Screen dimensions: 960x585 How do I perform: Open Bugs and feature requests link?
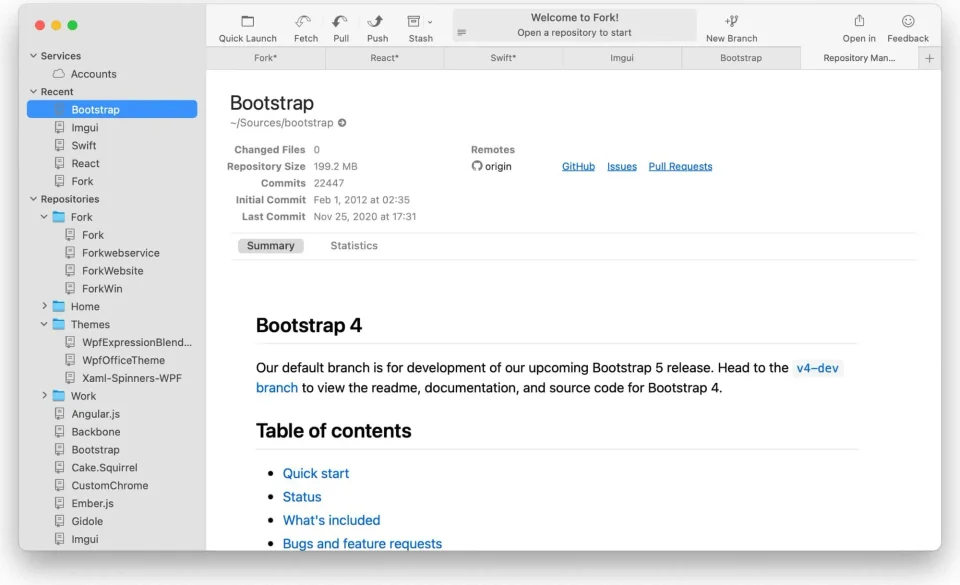coord(362,543)
